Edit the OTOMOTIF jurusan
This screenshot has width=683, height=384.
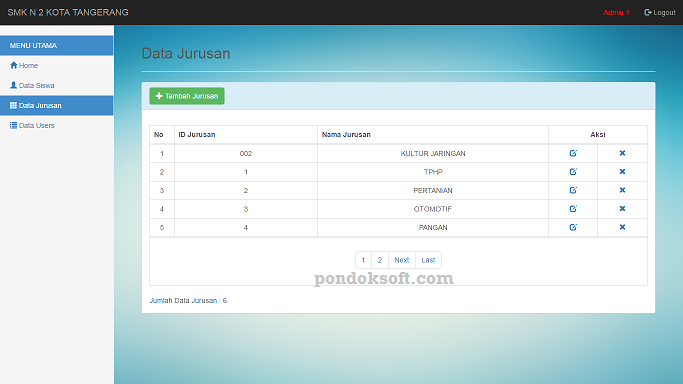tap(573, 209)
